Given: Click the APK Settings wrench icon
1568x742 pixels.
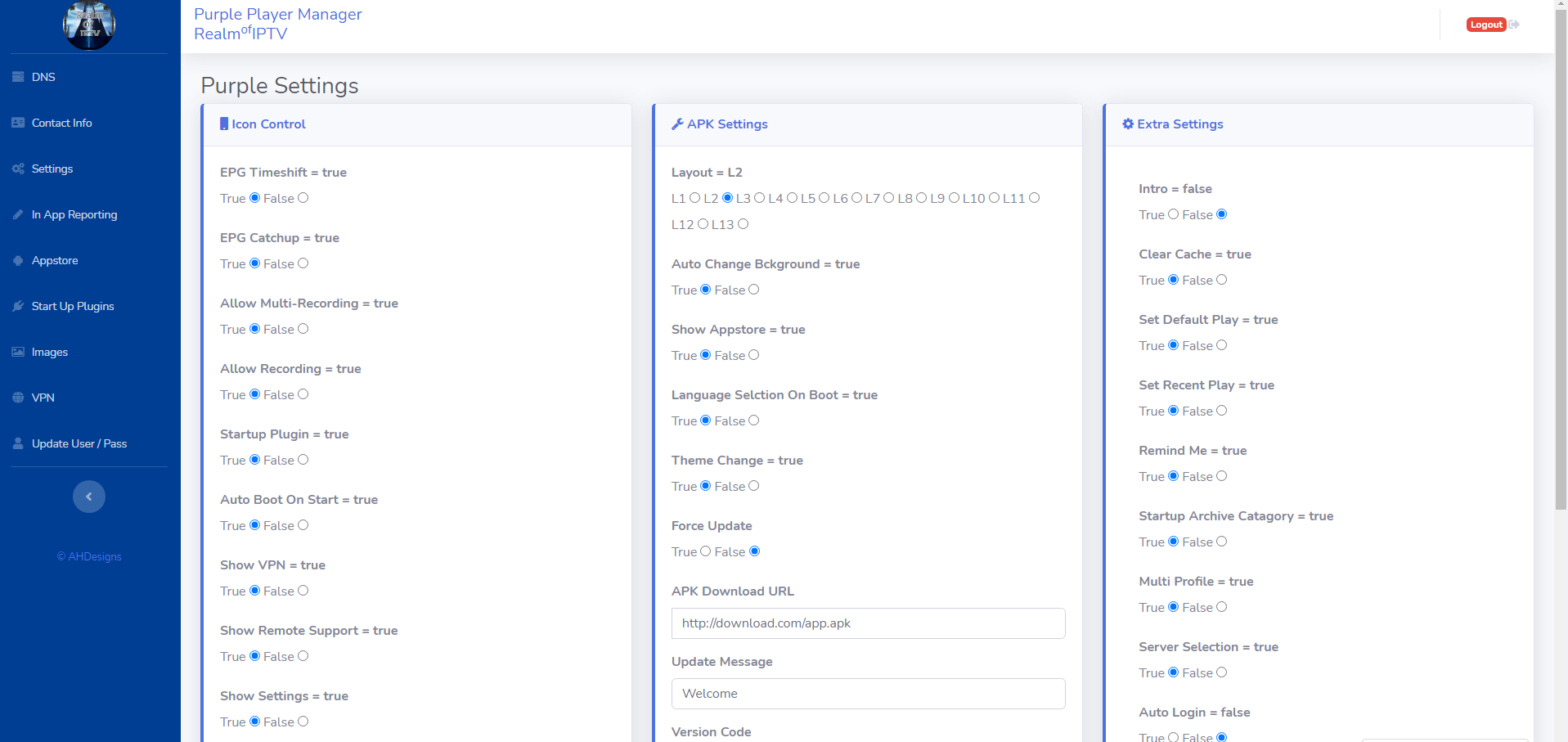Looking at the screenshot, I should (677, 124).
